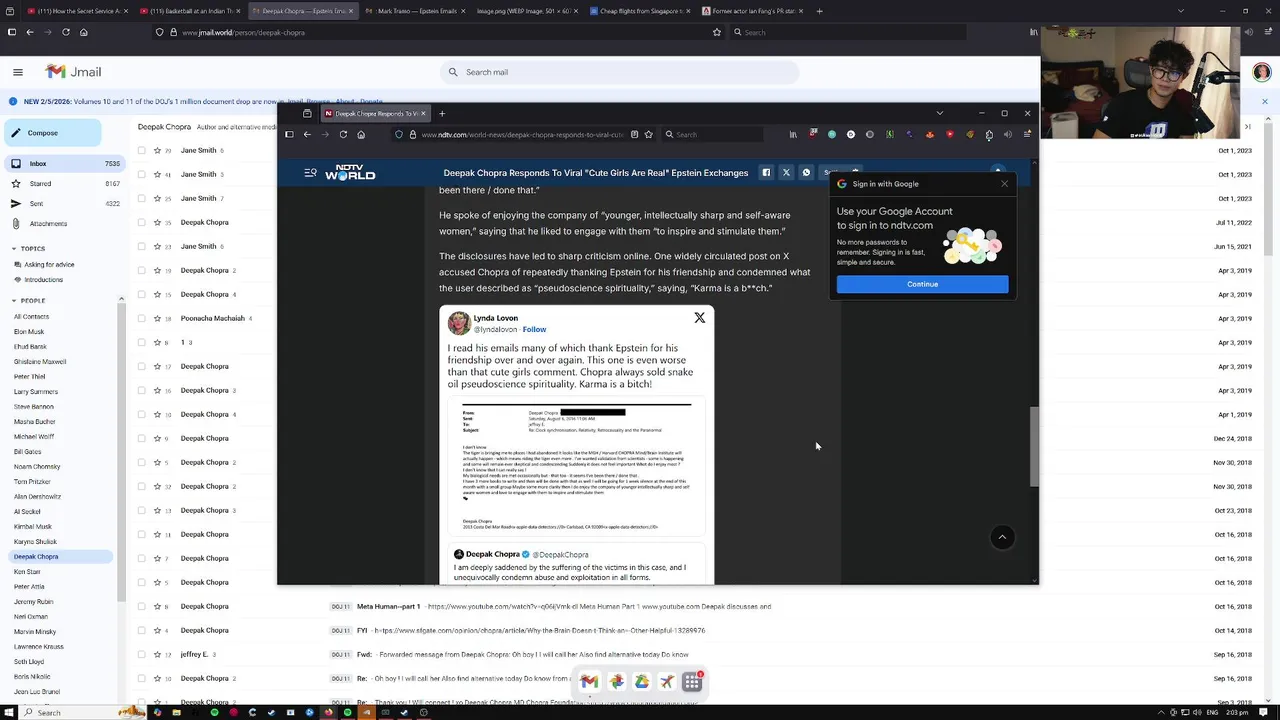Switch to the 'Basketball at an Indian' tab

click(187, 11)
